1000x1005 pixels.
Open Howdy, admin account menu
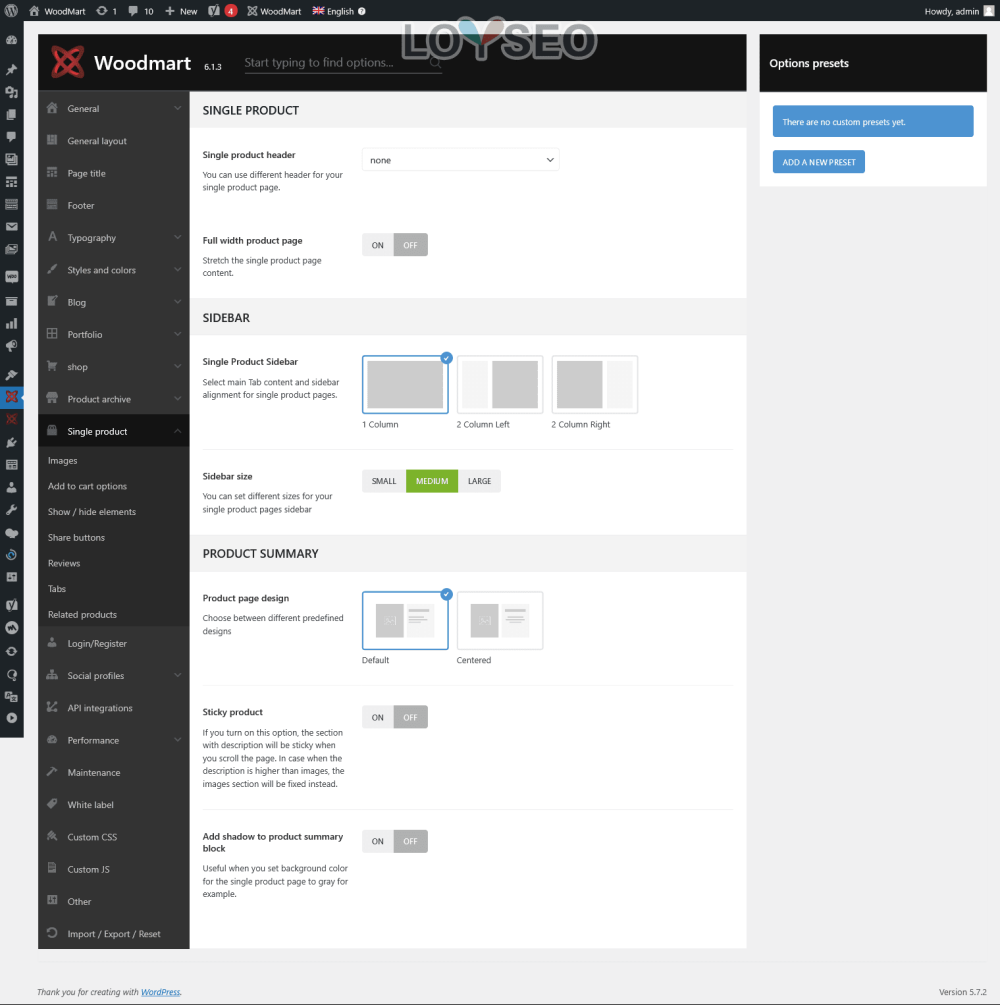pos(958,11)
